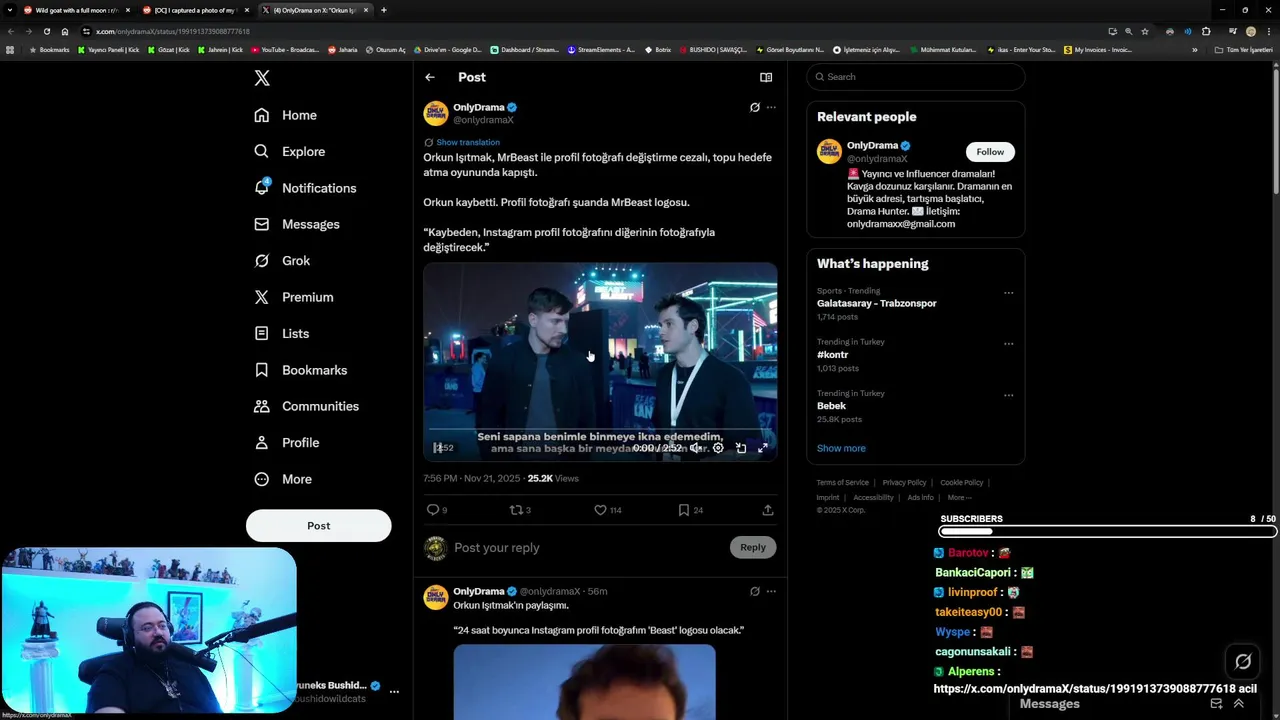The height and width of the screenshot is (720, 1280).
Task: Click 25.2K Views count
Action: tap(553, 479)
